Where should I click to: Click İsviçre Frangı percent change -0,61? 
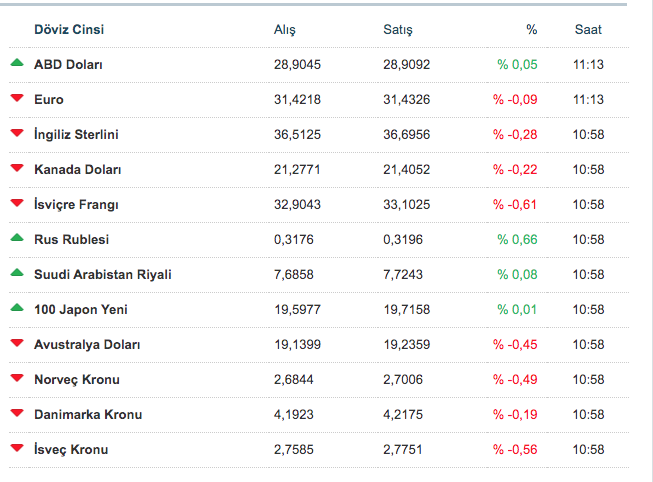tap(515, 204)
